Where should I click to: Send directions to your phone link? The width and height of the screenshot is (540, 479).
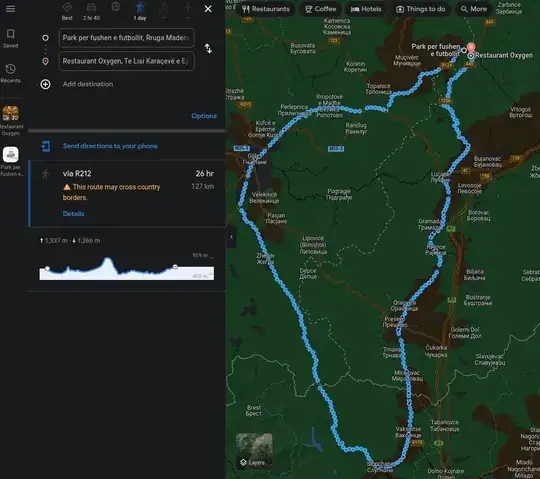(x=110, y=146)
